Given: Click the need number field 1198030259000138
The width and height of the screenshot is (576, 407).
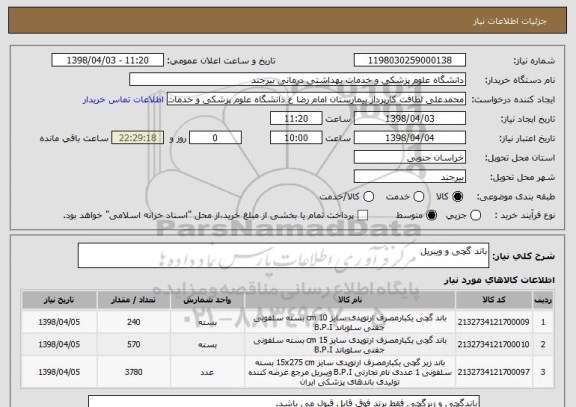Looking at the screenshot, I should click(410, 60).
